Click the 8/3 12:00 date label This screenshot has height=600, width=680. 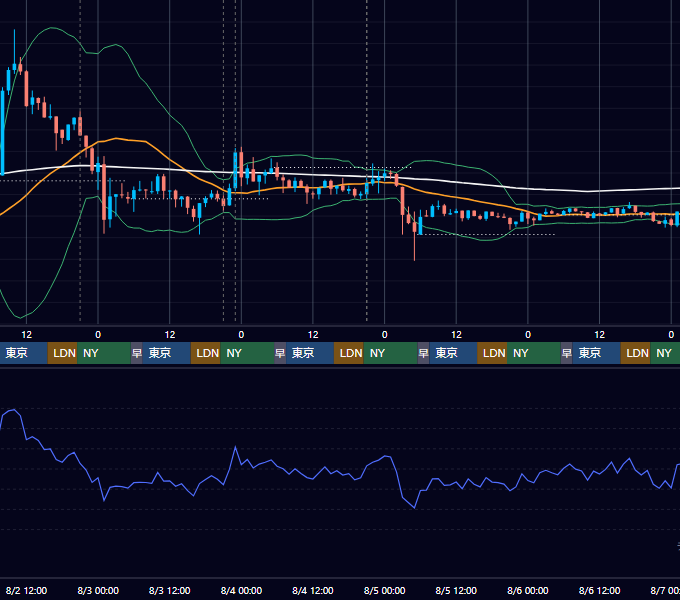pos(170,590)
